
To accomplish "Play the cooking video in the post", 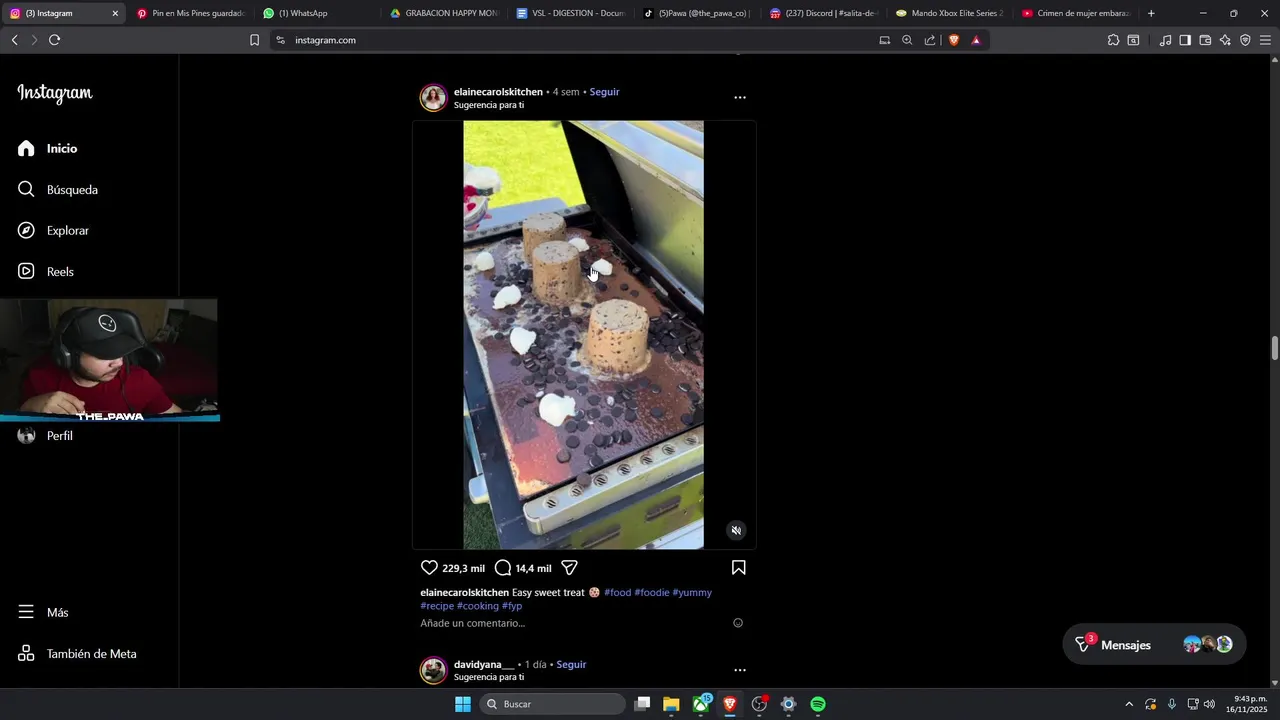I will [583, 335].
